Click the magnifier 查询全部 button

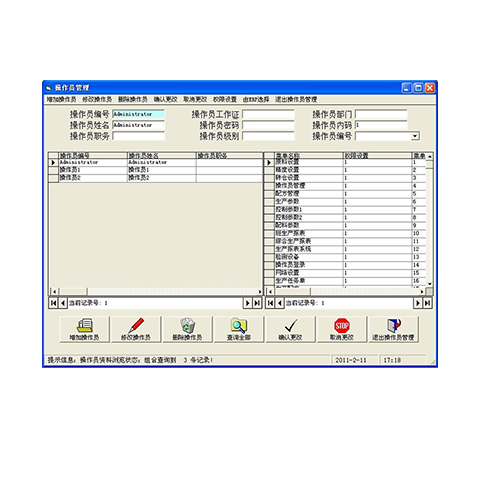pyautogui.click(x=239, y=329)
